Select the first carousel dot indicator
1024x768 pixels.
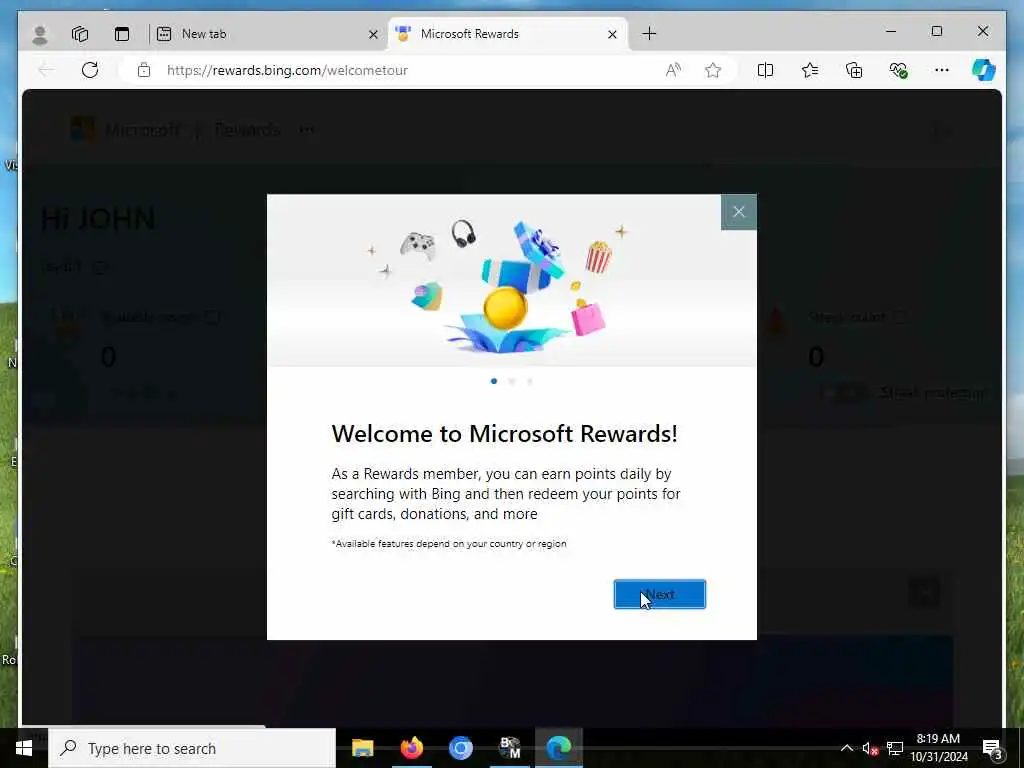click(494, 381)
